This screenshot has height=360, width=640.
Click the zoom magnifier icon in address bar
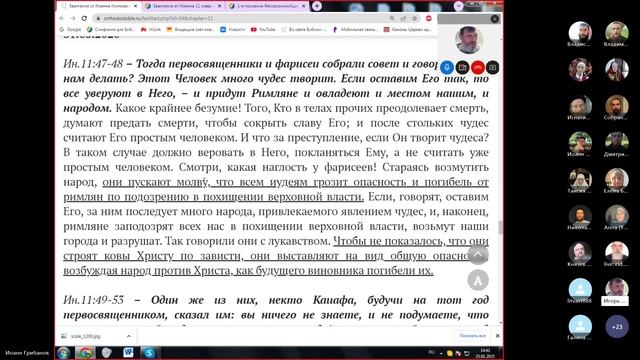[392, 18]
